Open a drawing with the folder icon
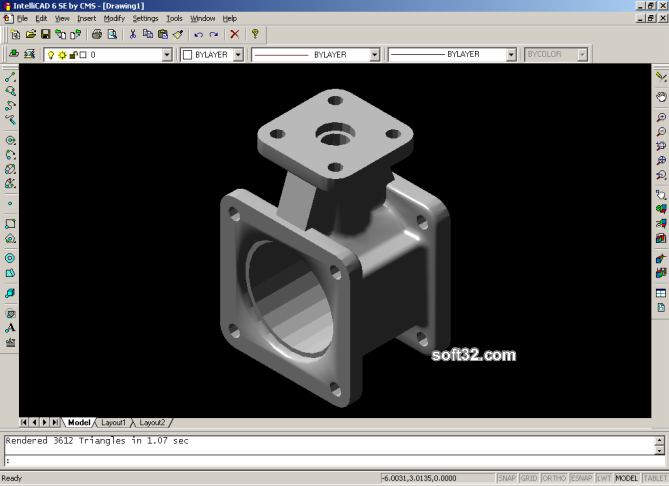The height and width of the screenshot is (486, 669). [x=31, y=35]
